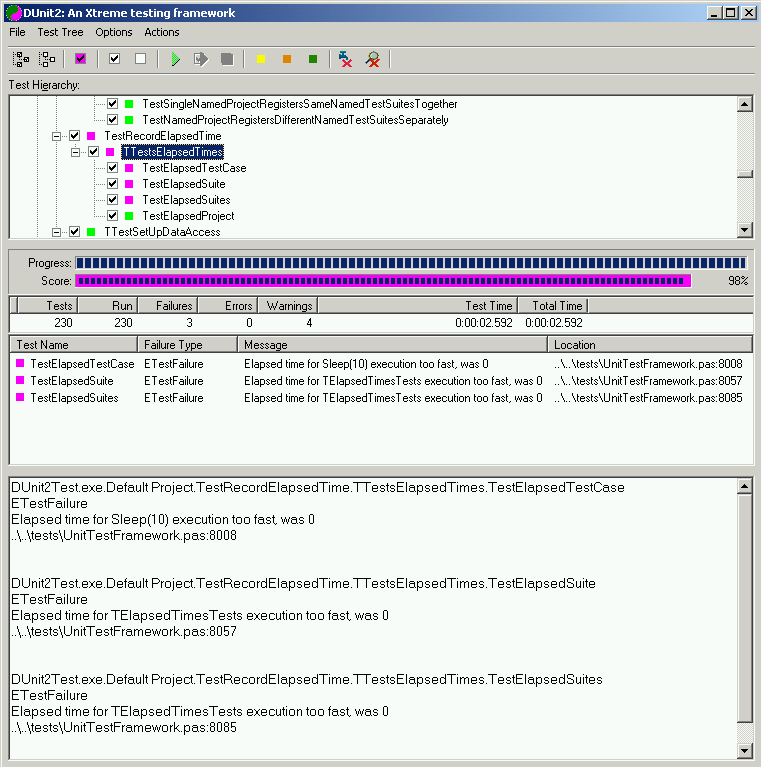
Task: Toggle the TestElapsedSuites checkbox in the tree
Action: coord(112,200)
